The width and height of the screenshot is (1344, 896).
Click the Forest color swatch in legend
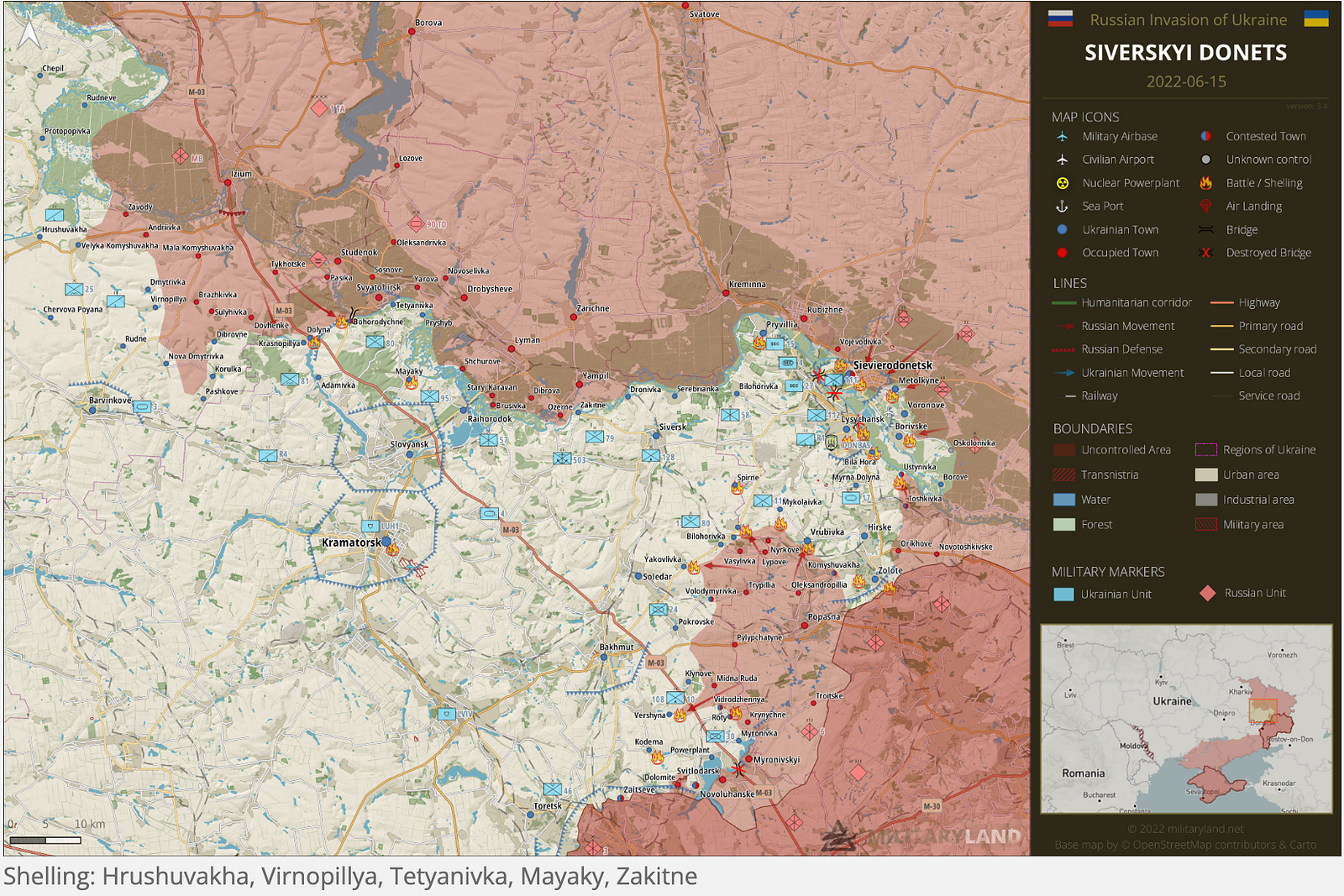pos(1063,525)
